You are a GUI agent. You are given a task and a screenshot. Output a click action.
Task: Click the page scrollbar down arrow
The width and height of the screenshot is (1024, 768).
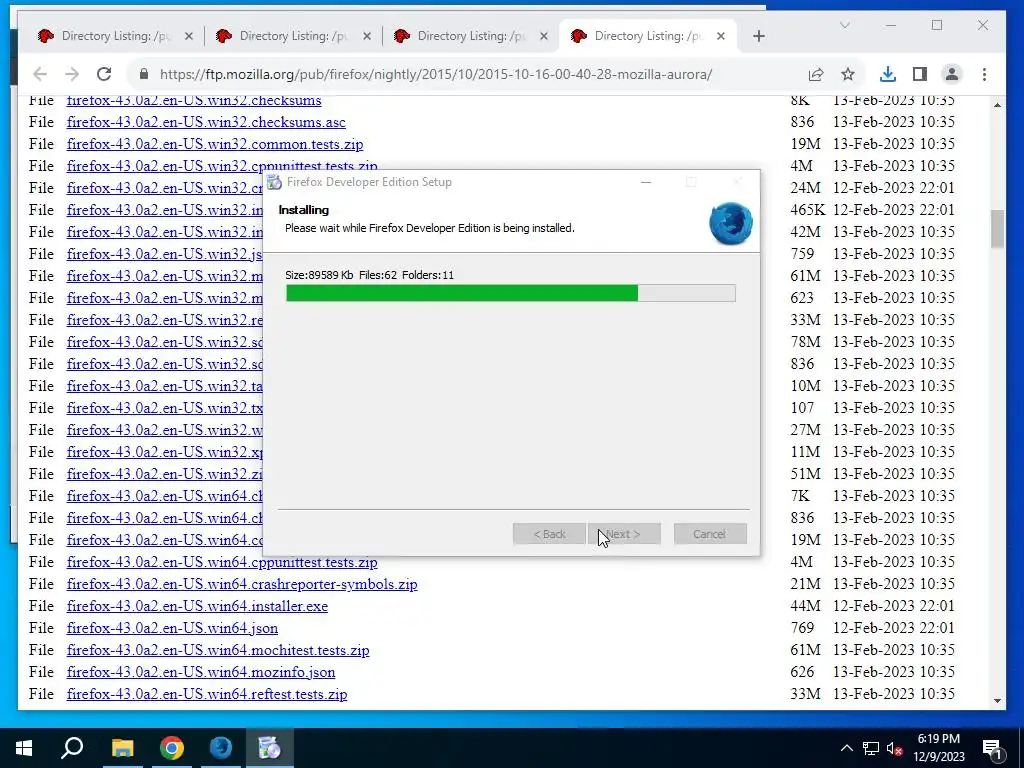[x=997, y=701]
